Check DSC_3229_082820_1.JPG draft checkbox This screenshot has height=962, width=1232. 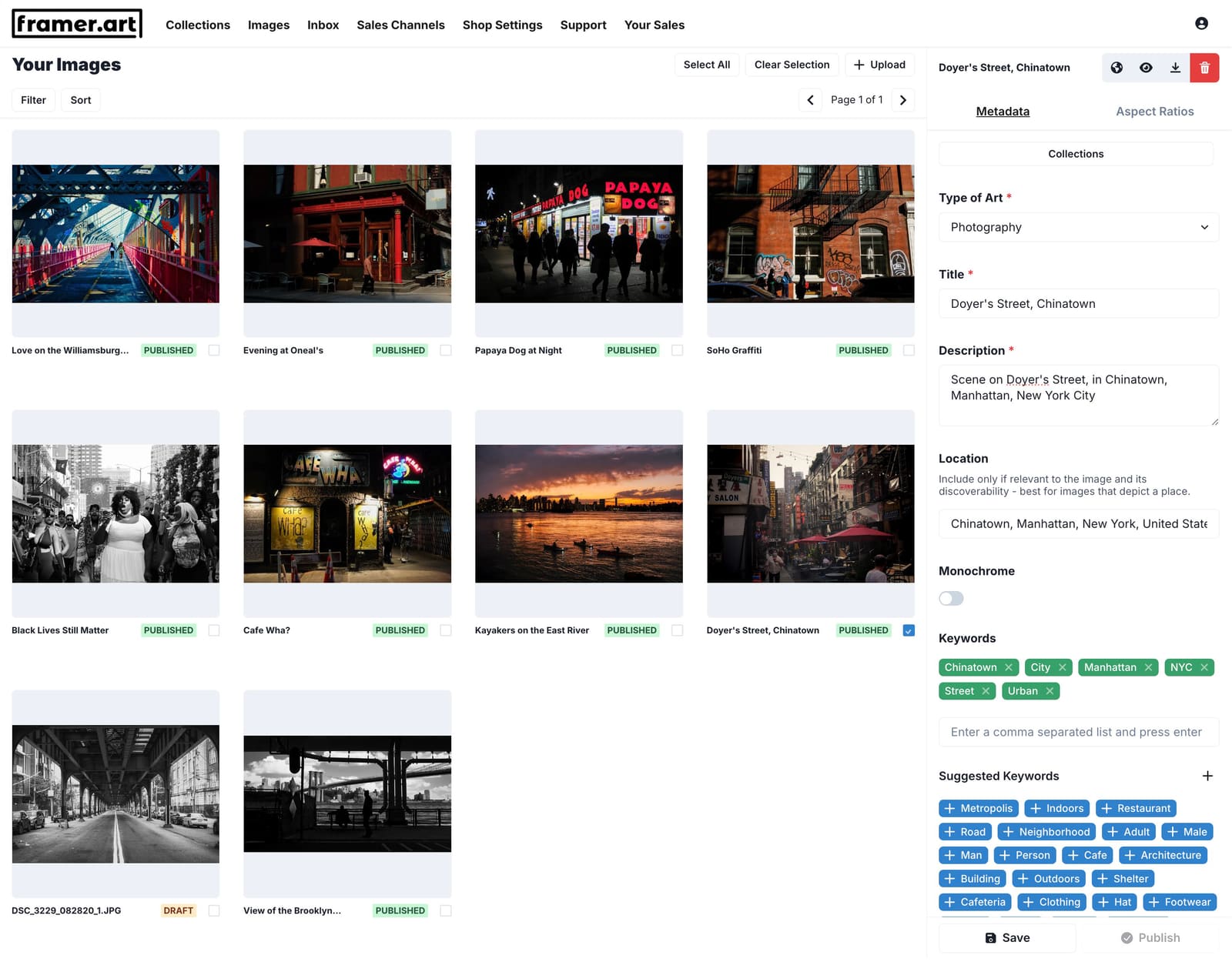(x=214, y=910)
